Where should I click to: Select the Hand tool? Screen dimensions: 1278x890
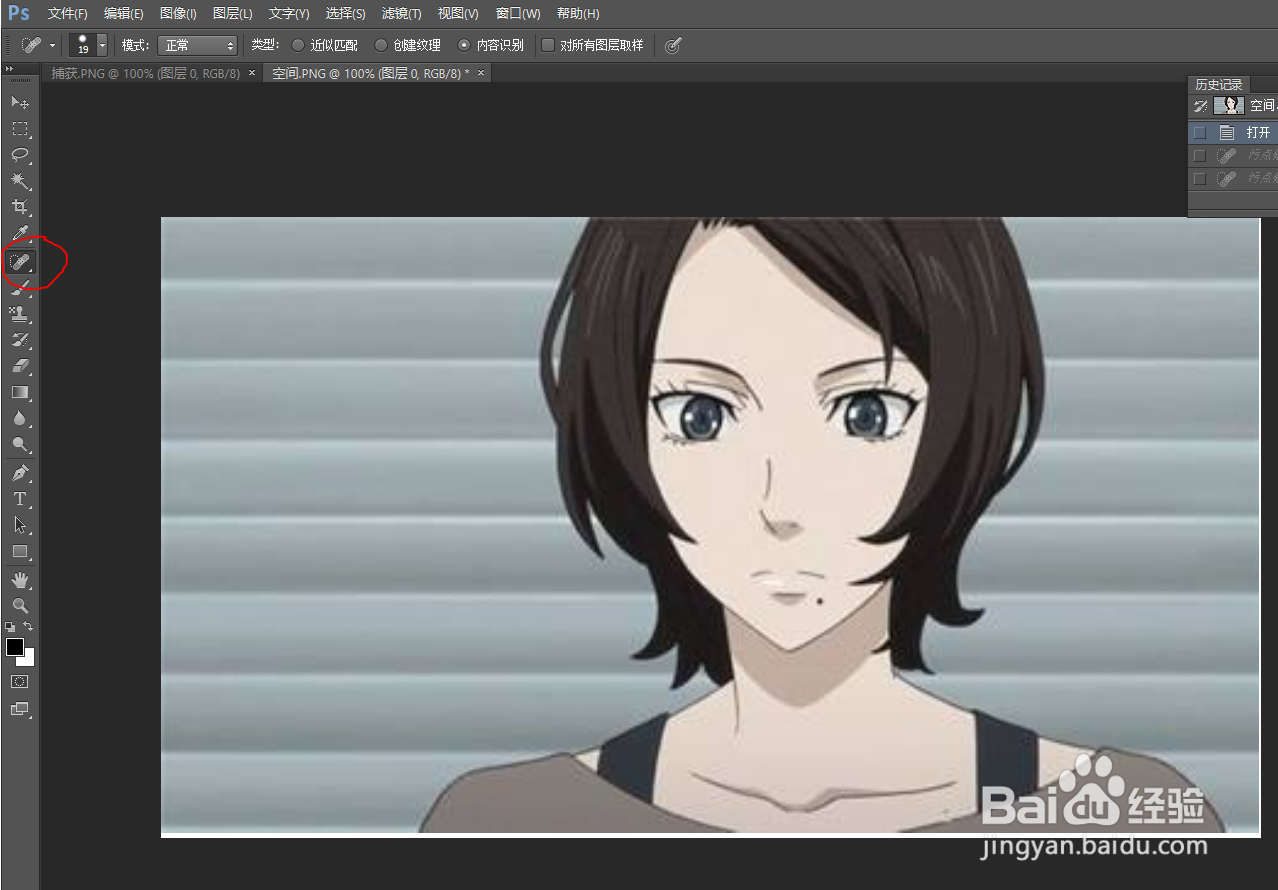pos(19,579)
